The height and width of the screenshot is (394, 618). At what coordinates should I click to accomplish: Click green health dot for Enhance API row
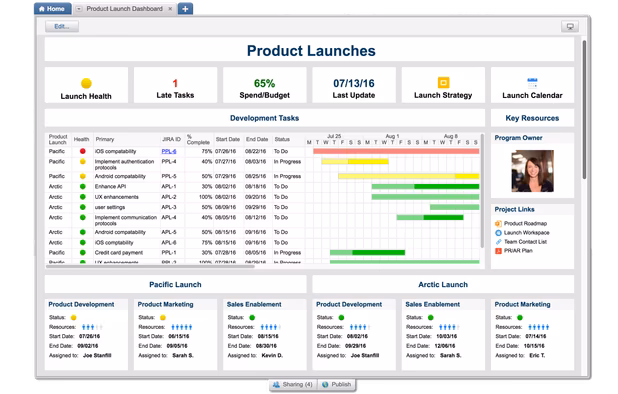[x=82, y=186]
